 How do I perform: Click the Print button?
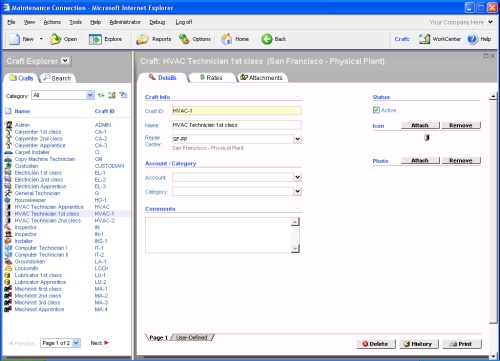click(462, 344)
